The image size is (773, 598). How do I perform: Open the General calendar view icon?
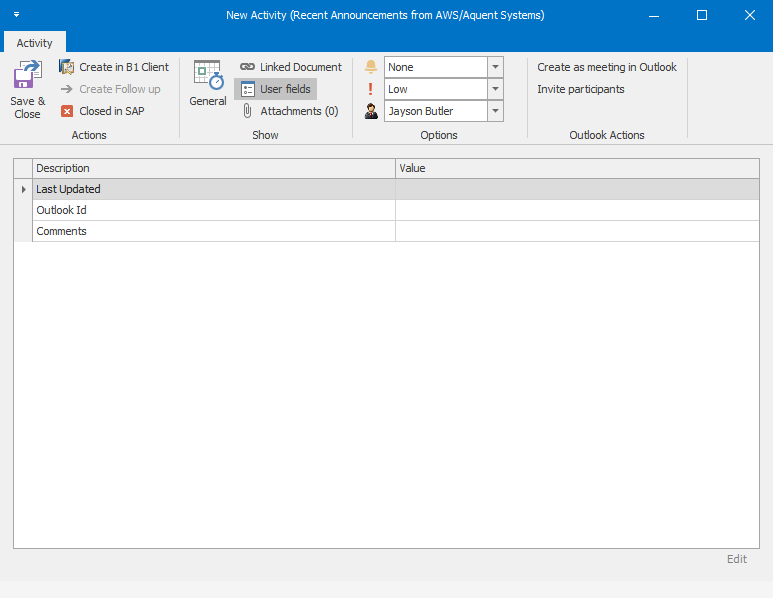208,75
